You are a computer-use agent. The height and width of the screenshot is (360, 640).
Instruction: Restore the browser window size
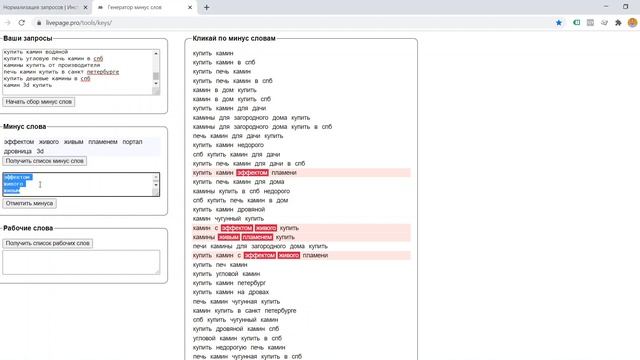[x=625, y=7]
